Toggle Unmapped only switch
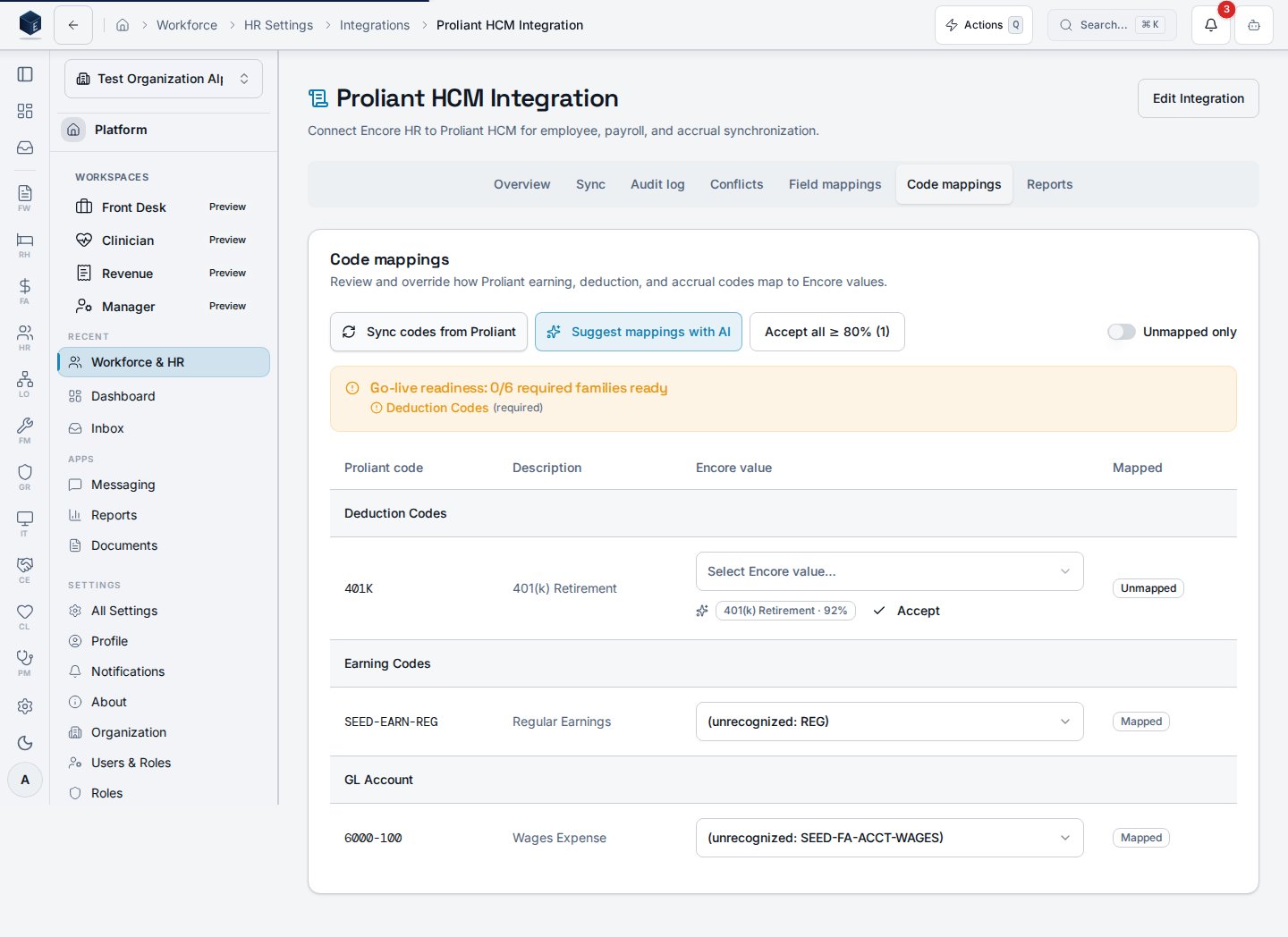This screenshot has height=937, width=1288. click(1121, 332)
